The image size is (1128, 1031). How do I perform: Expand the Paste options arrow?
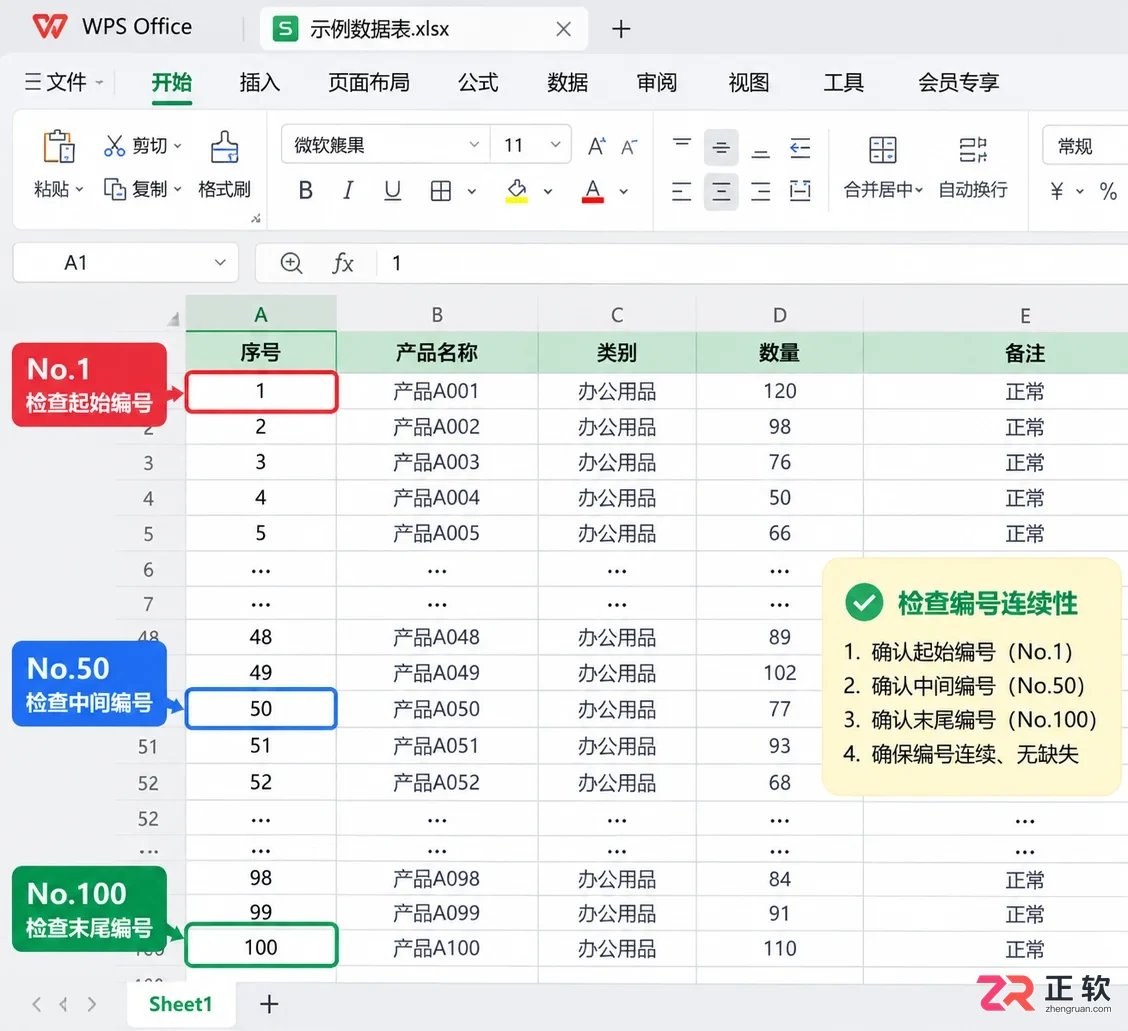click(x=80, y=189)
